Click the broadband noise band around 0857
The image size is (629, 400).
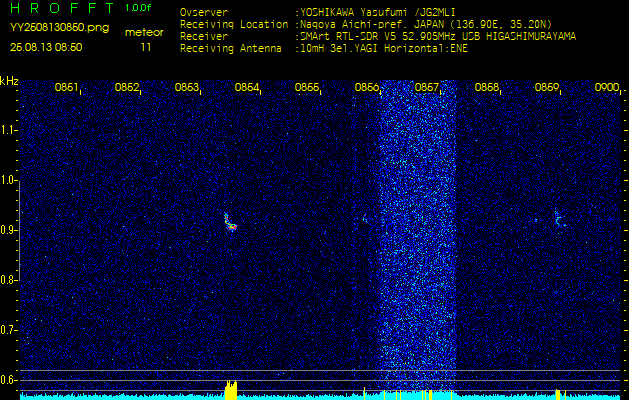[418, 235]
